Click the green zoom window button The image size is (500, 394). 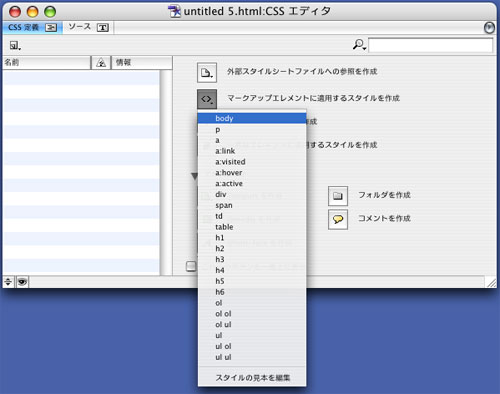[x=50, y=12]
